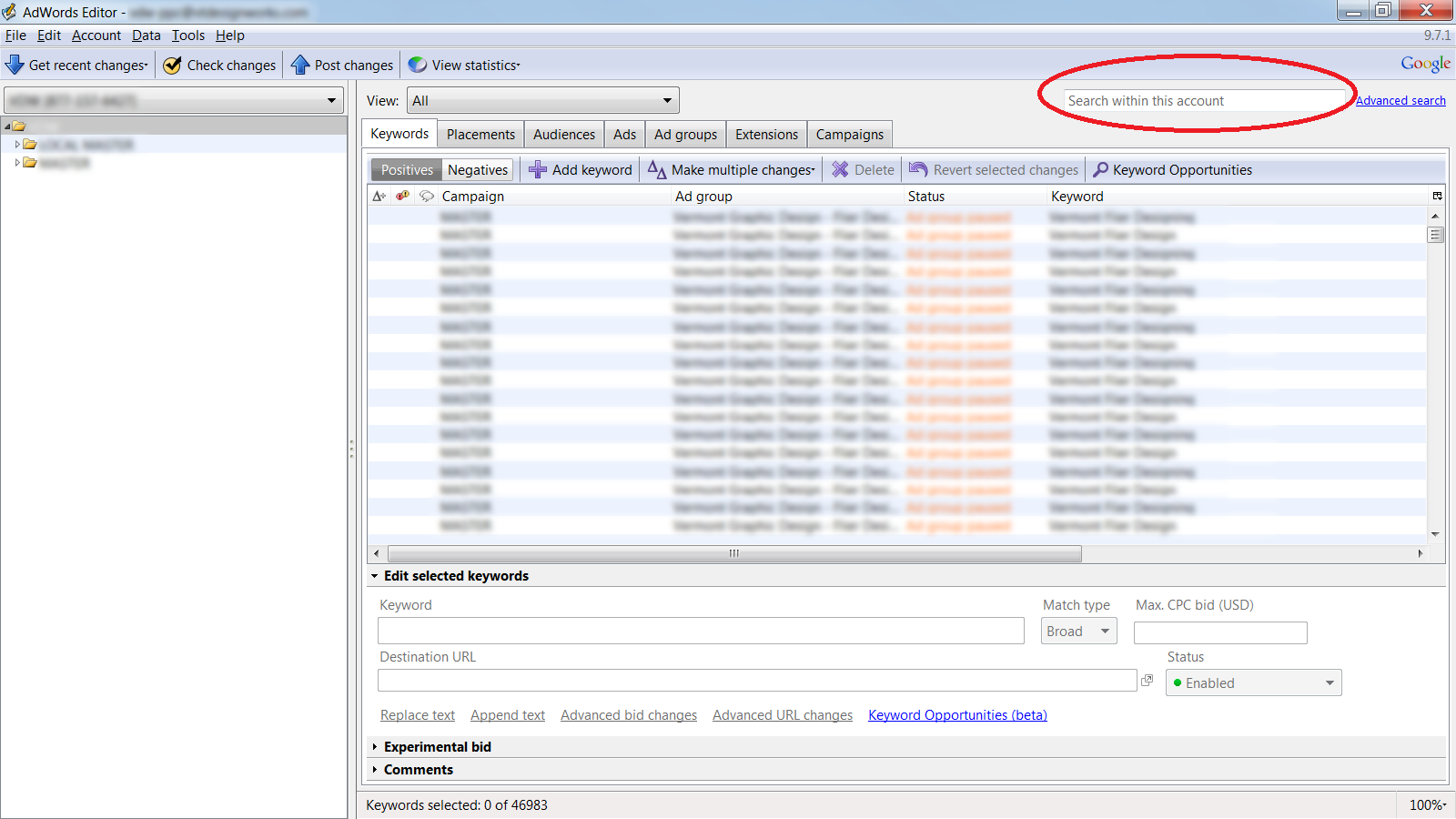
Task: Sort by the Status column header
Action: 976,196
